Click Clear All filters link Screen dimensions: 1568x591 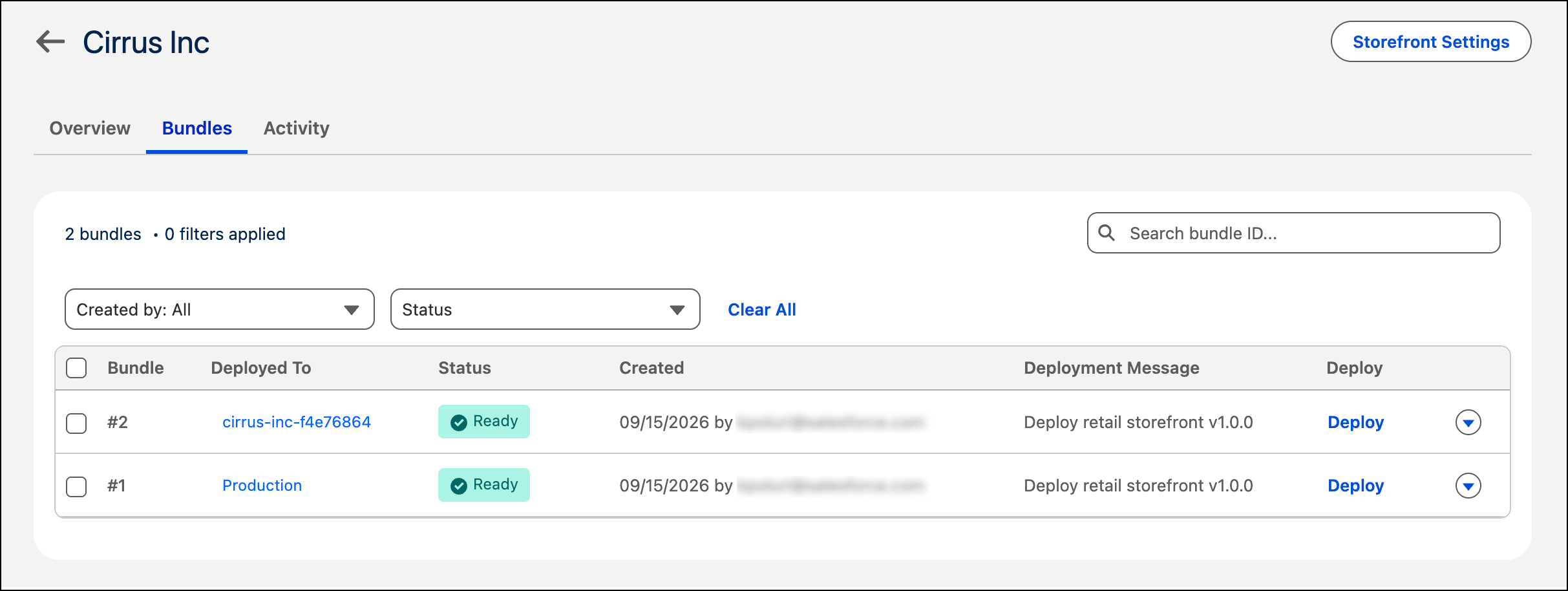coord(762,310)
